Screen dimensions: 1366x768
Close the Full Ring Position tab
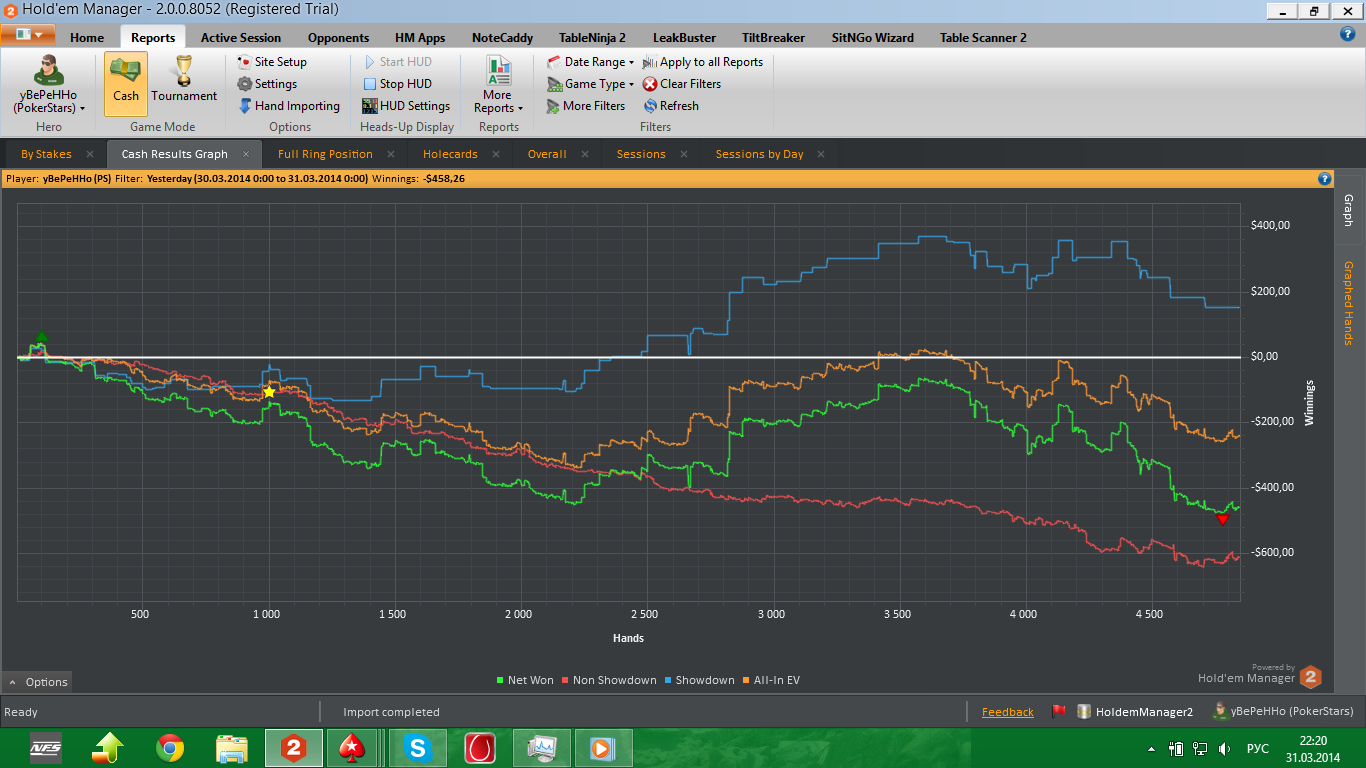[x=391, y=154]
